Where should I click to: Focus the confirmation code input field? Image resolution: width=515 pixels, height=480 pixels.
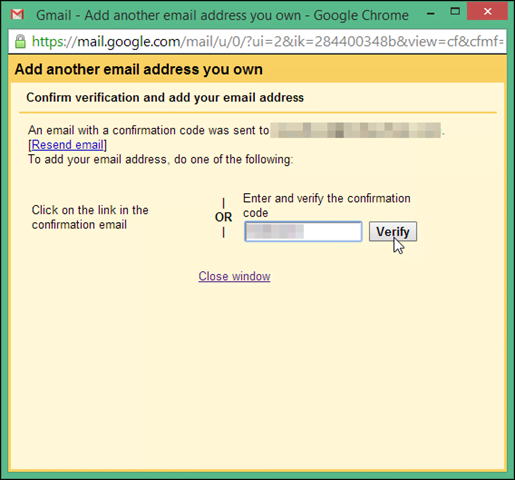pyautogui.click(x=303, y=231)
